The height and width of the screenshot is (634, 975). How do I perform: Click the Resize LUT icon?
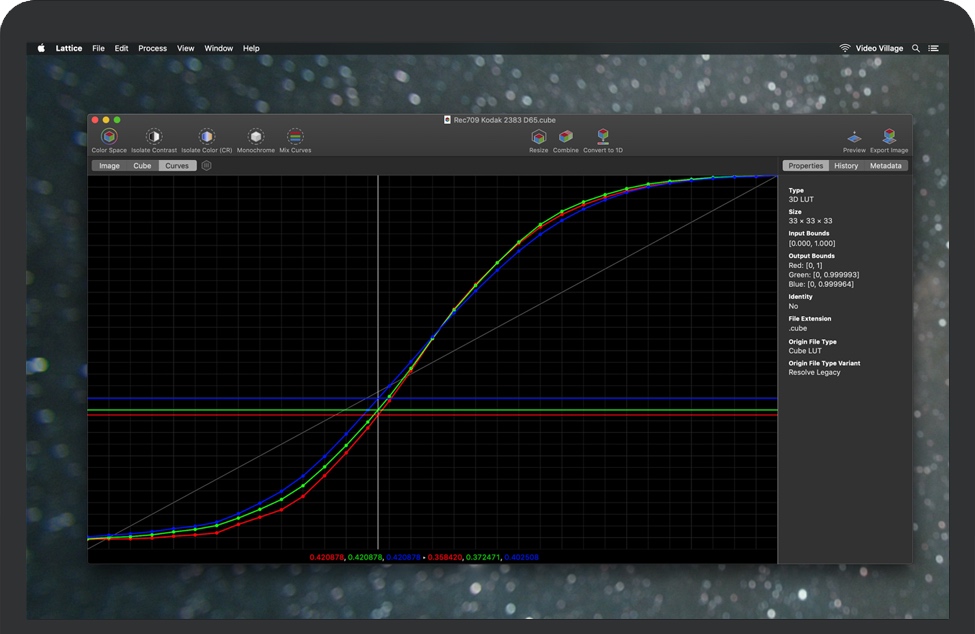click(x=539, y=137)
